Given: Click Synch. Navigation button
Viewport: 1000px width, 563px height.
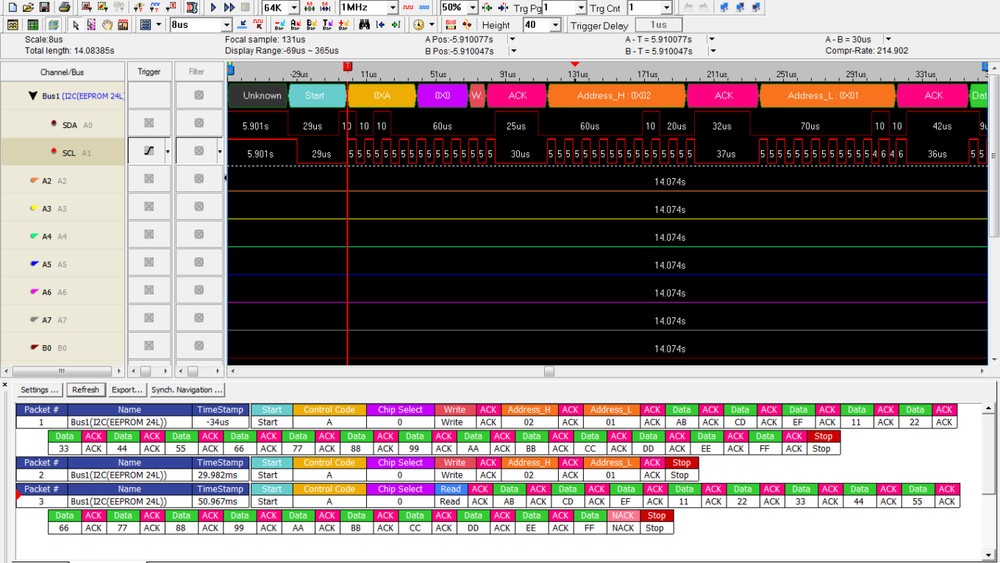Looking at the screenshot, I should (187, 390).
